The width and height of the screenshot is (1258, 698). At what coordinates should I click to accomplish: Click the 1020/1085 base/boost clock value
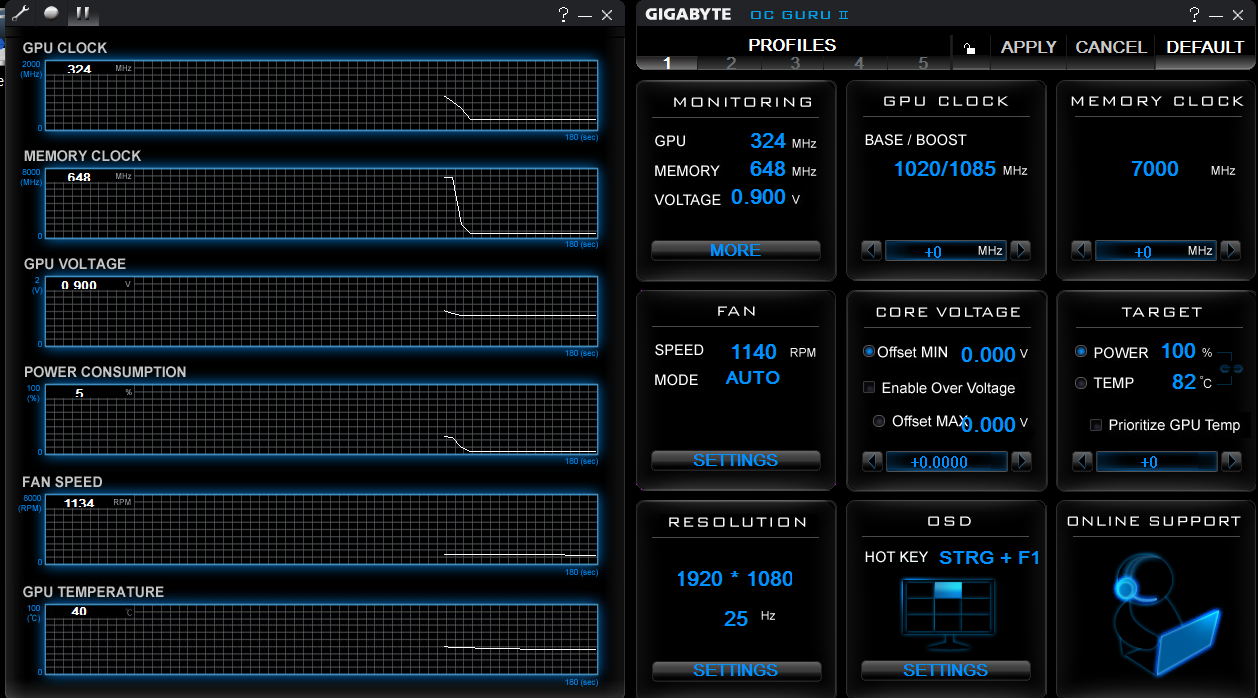point(945,169)
